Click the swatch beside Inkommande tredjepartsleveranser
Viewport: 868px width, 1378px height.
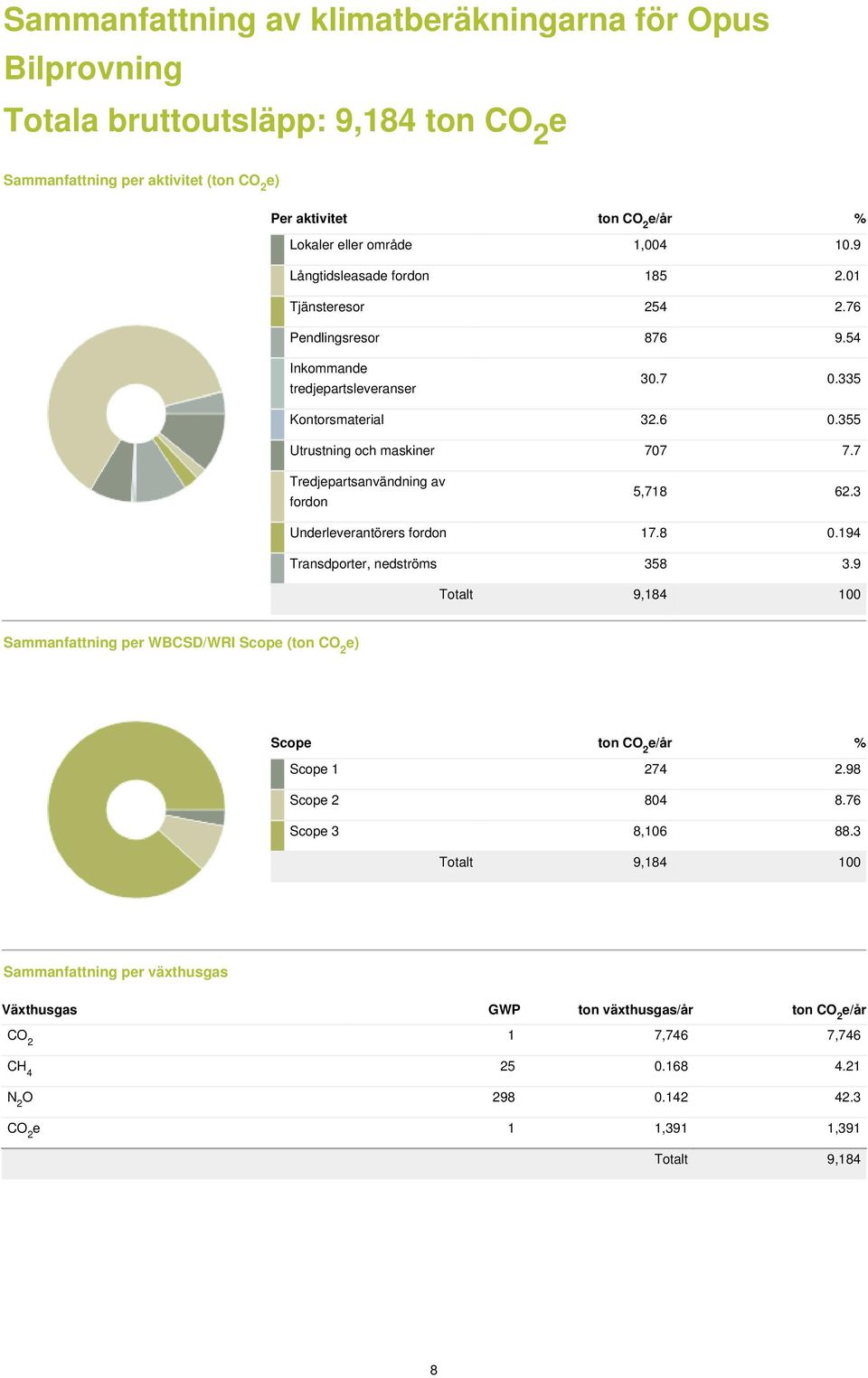click(x=278, y=383)
